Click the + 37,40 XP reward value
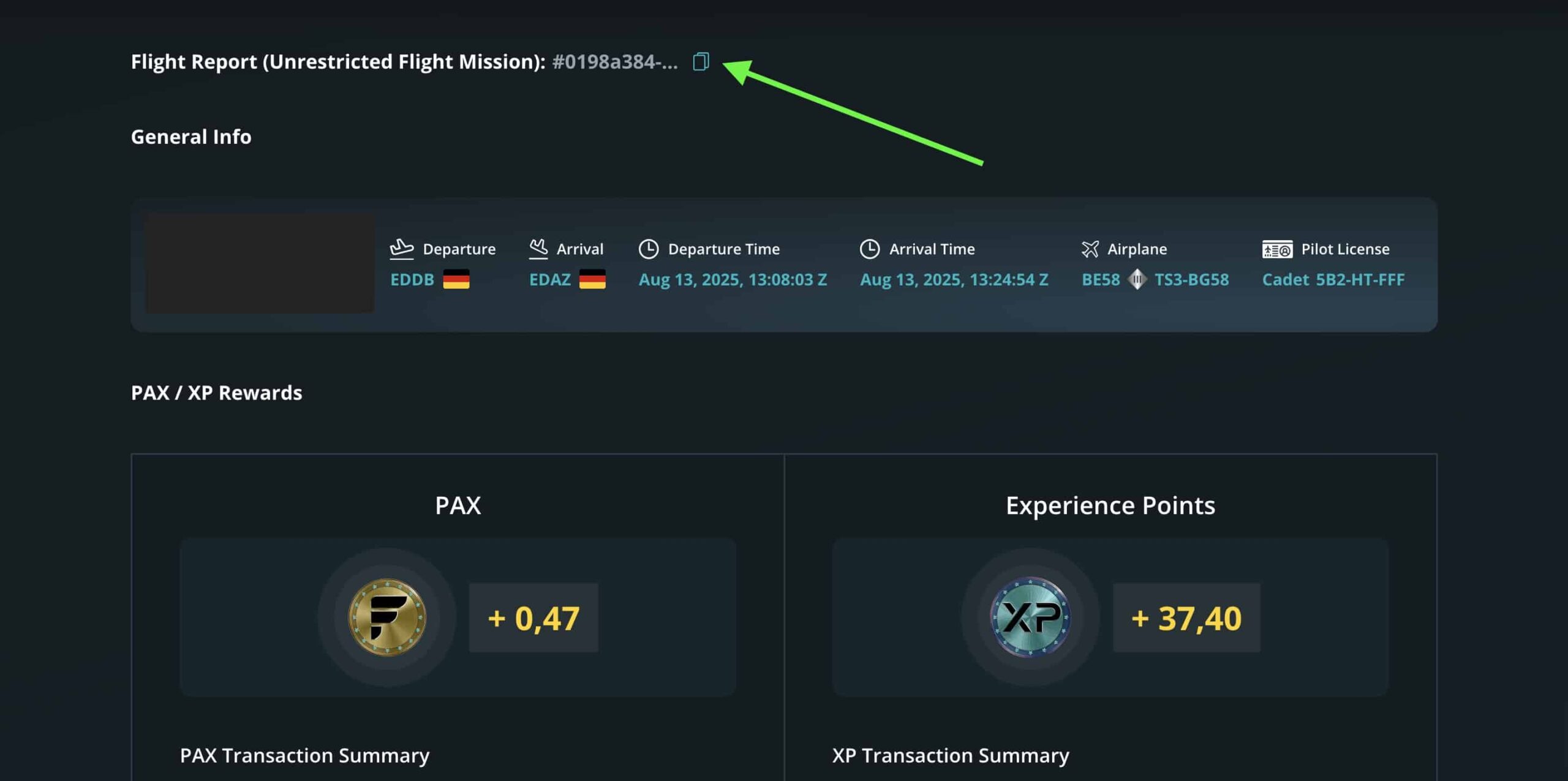The width and height of the screenshot is (1568, 781). pos(1186,617)
